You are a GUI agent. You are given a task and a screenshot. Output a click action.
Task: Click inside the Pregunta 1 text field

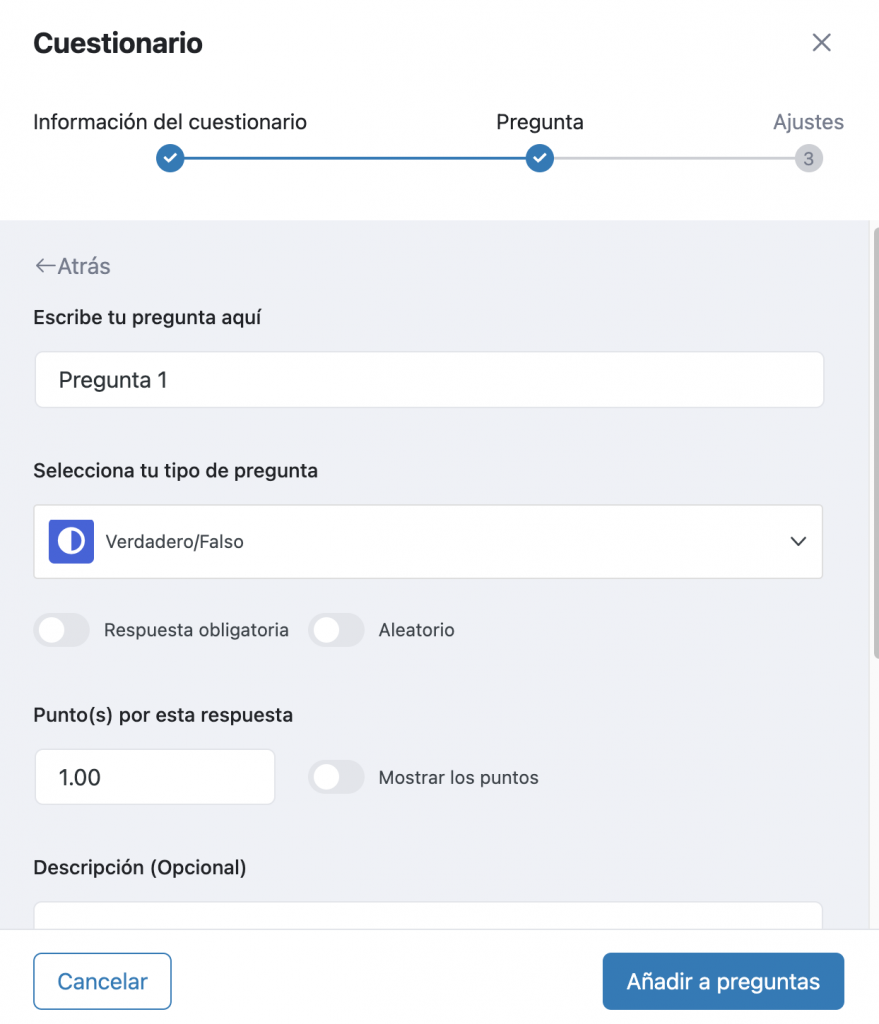tap(428, 379)
